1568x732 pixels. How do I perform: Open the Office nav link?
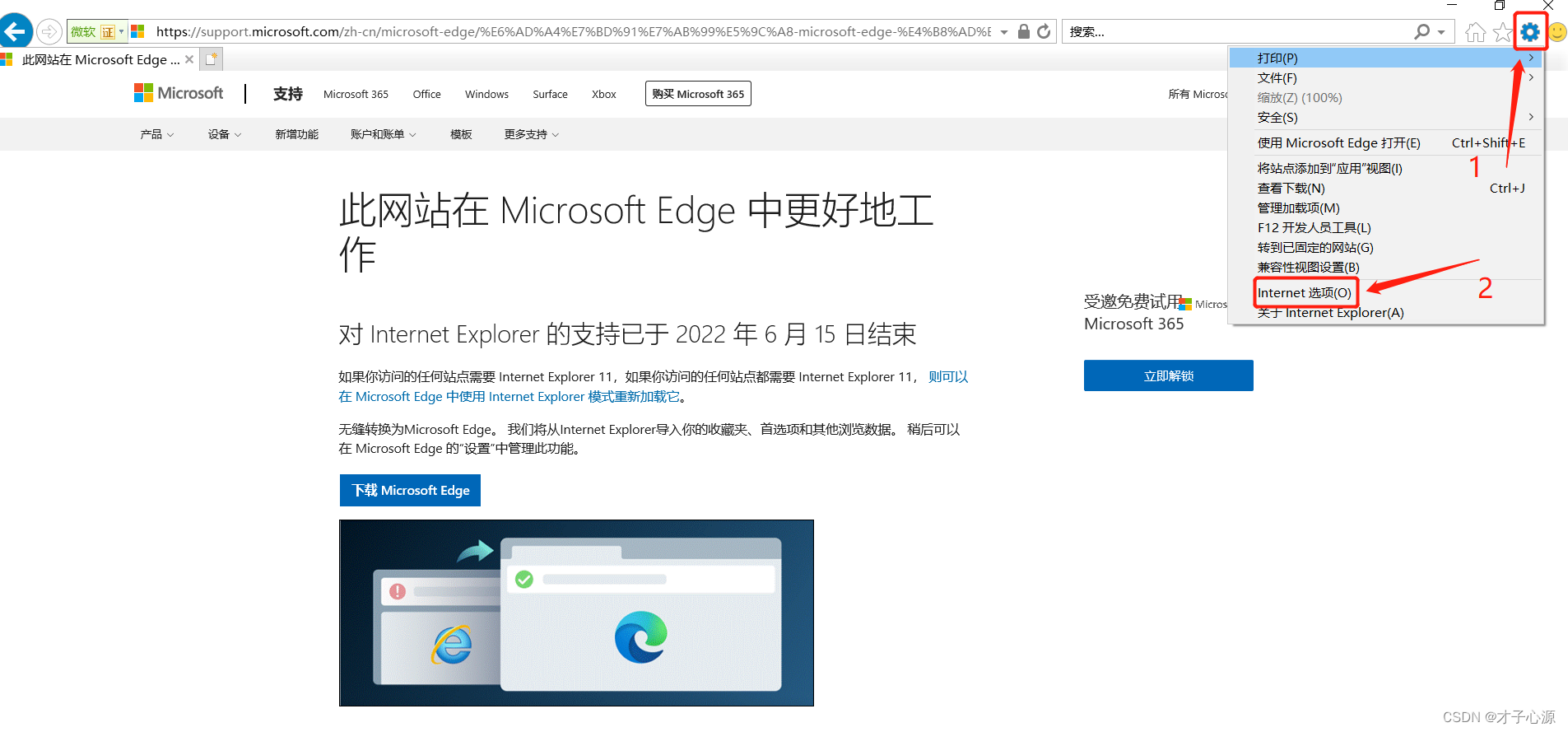coord(426,94)
